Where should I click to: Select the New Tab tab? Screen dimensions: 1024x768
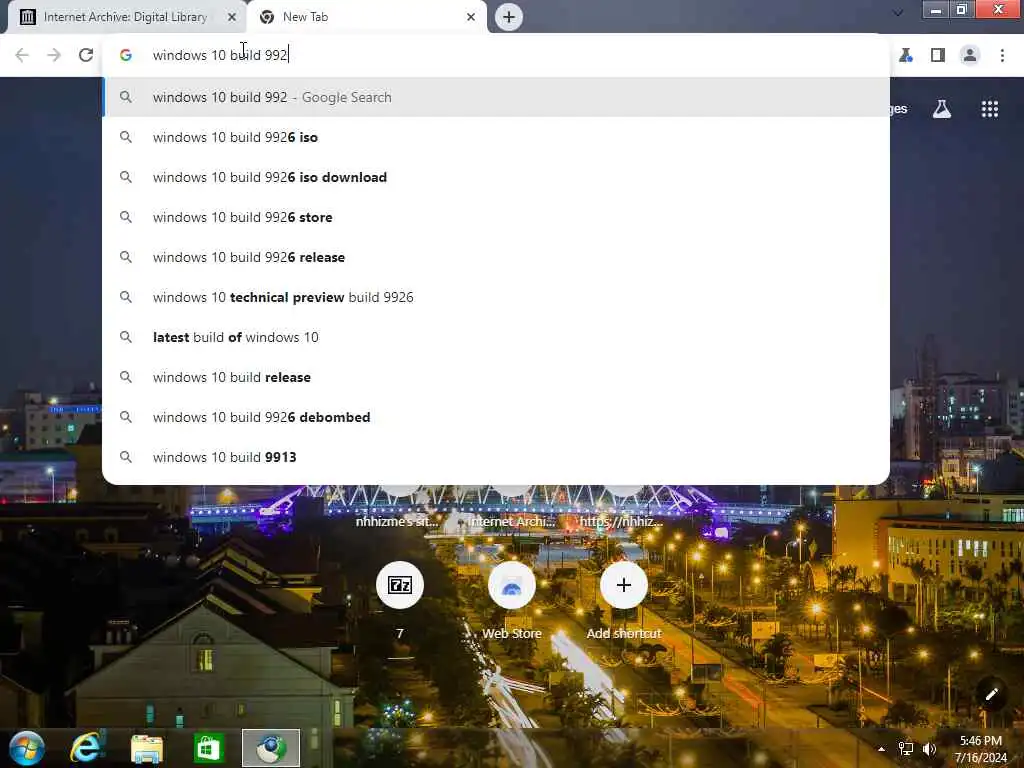tap(366, 17)
